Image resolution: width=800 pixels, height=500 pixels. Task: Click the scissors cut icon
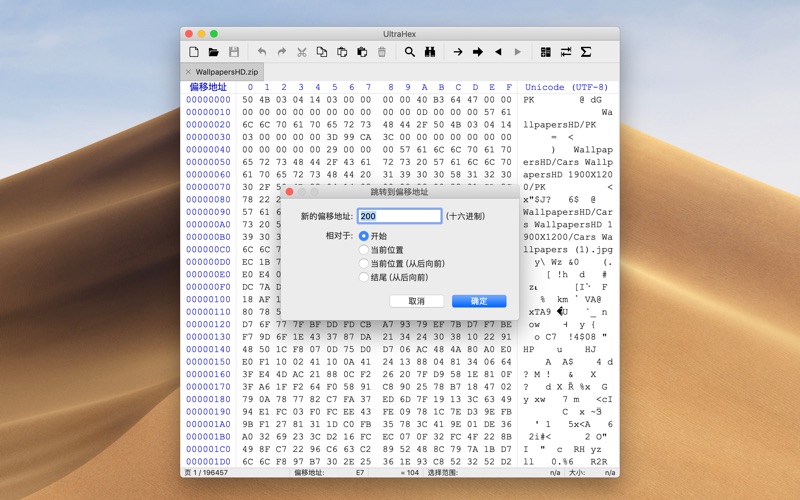tap(302, 52)
